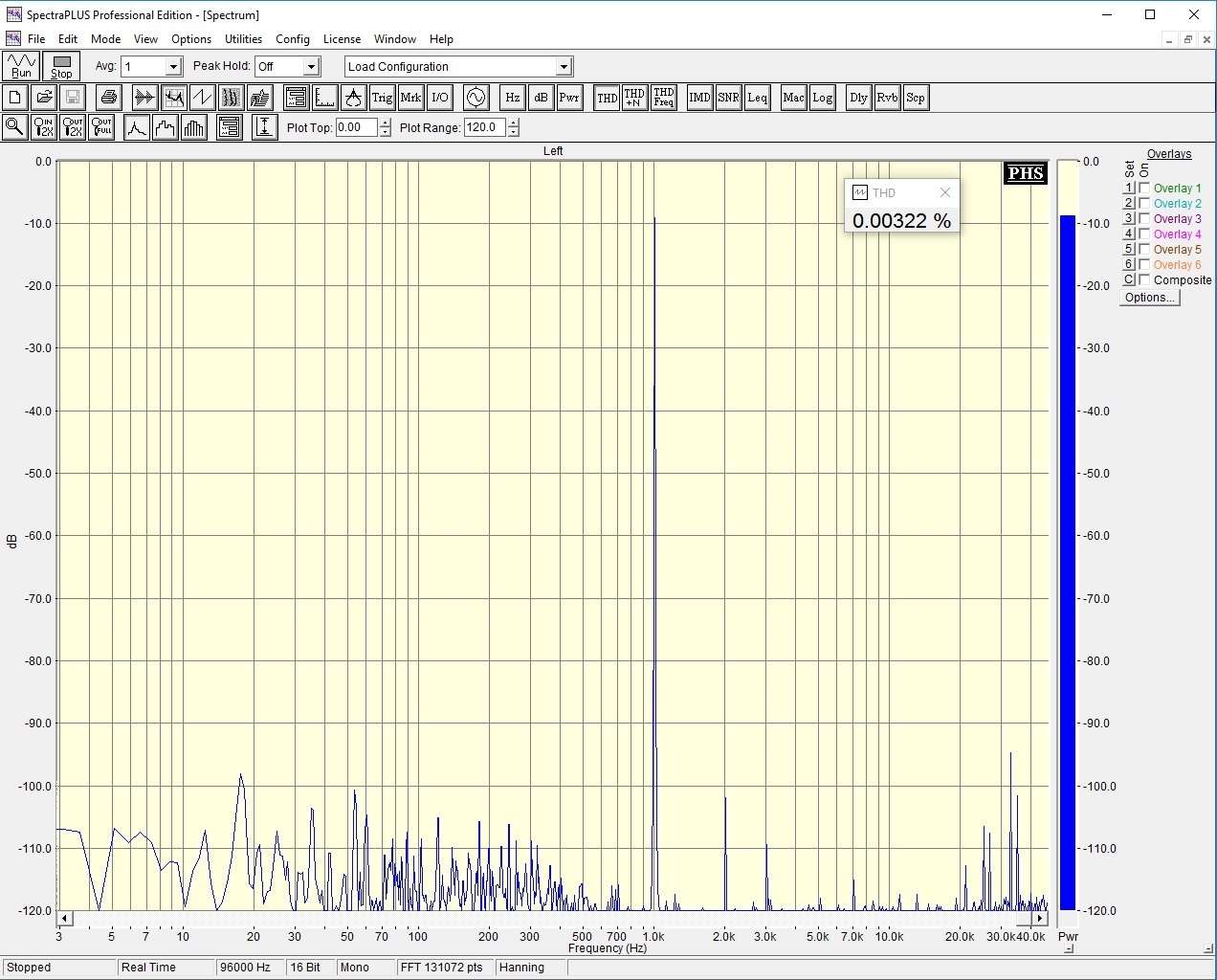Image resolution: width=1217 pixels, height=980 pixels.
Task: Click the Mrk markers toolbar button
Action: [411, 98]
